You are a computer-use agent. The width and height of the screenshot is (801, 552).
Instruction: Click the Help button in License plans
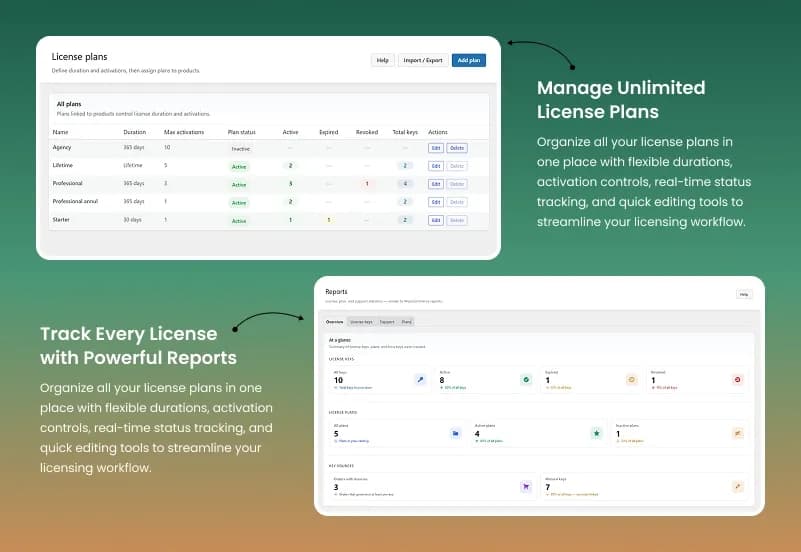pyautogui.click(x=383, y=60)
